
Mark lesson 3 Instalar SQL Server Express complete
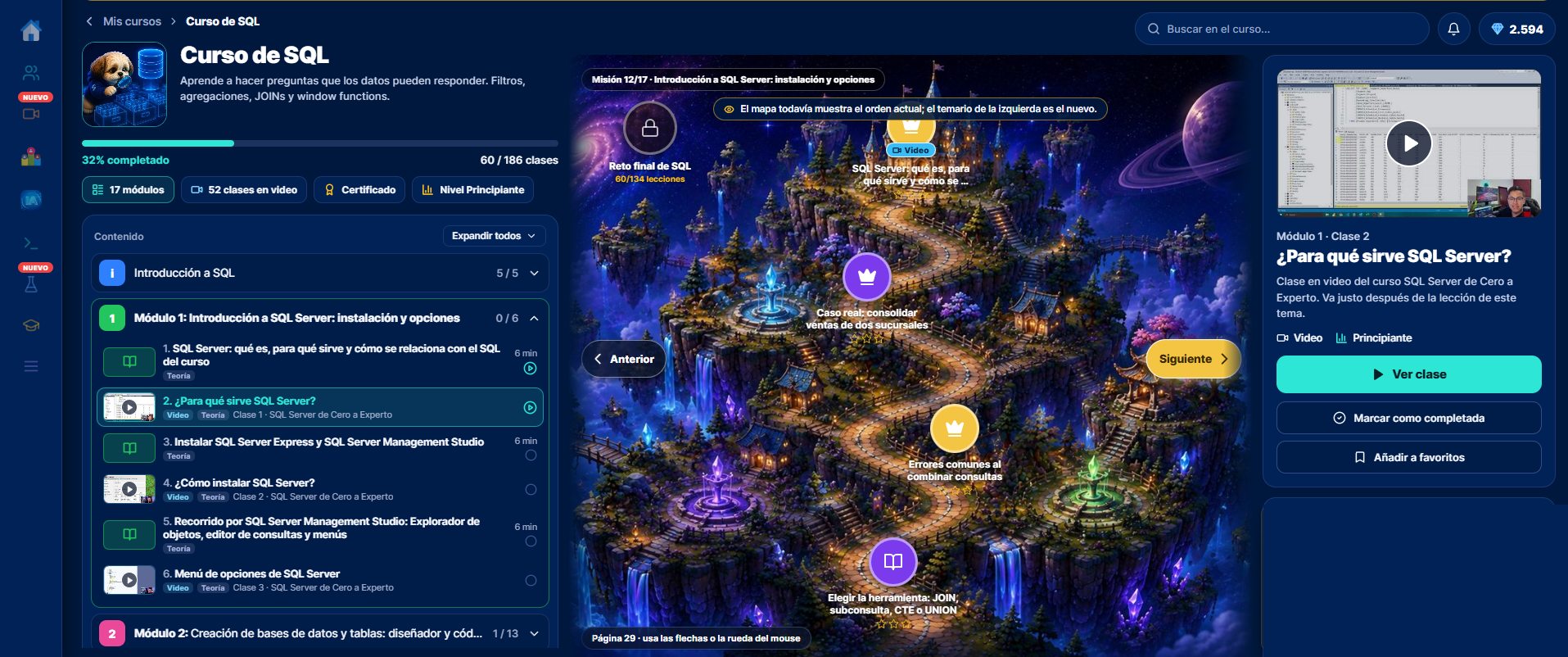tap(531, 455)
